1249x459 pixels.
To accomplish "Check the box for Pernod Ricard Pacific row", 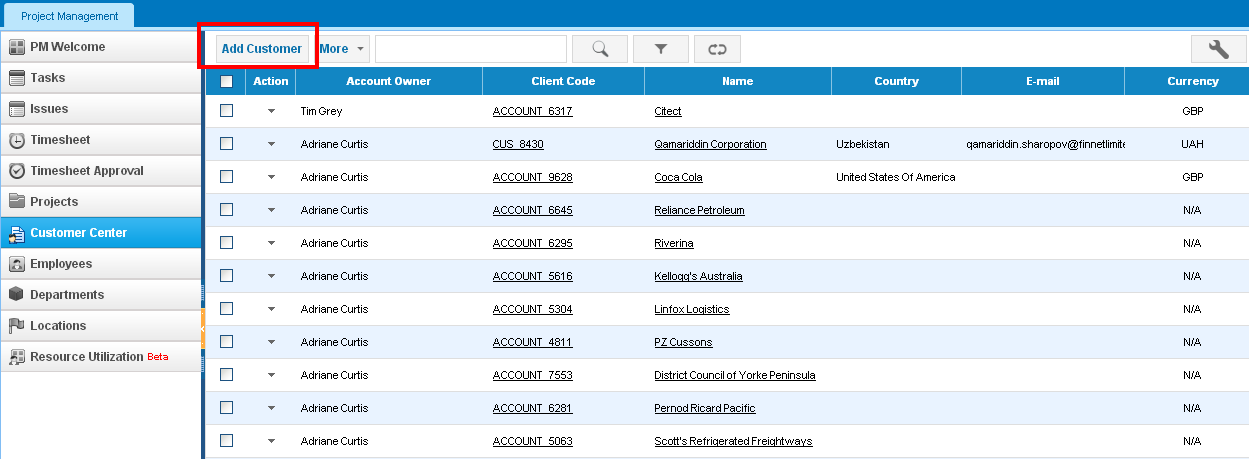I will (x=226, y=408).
